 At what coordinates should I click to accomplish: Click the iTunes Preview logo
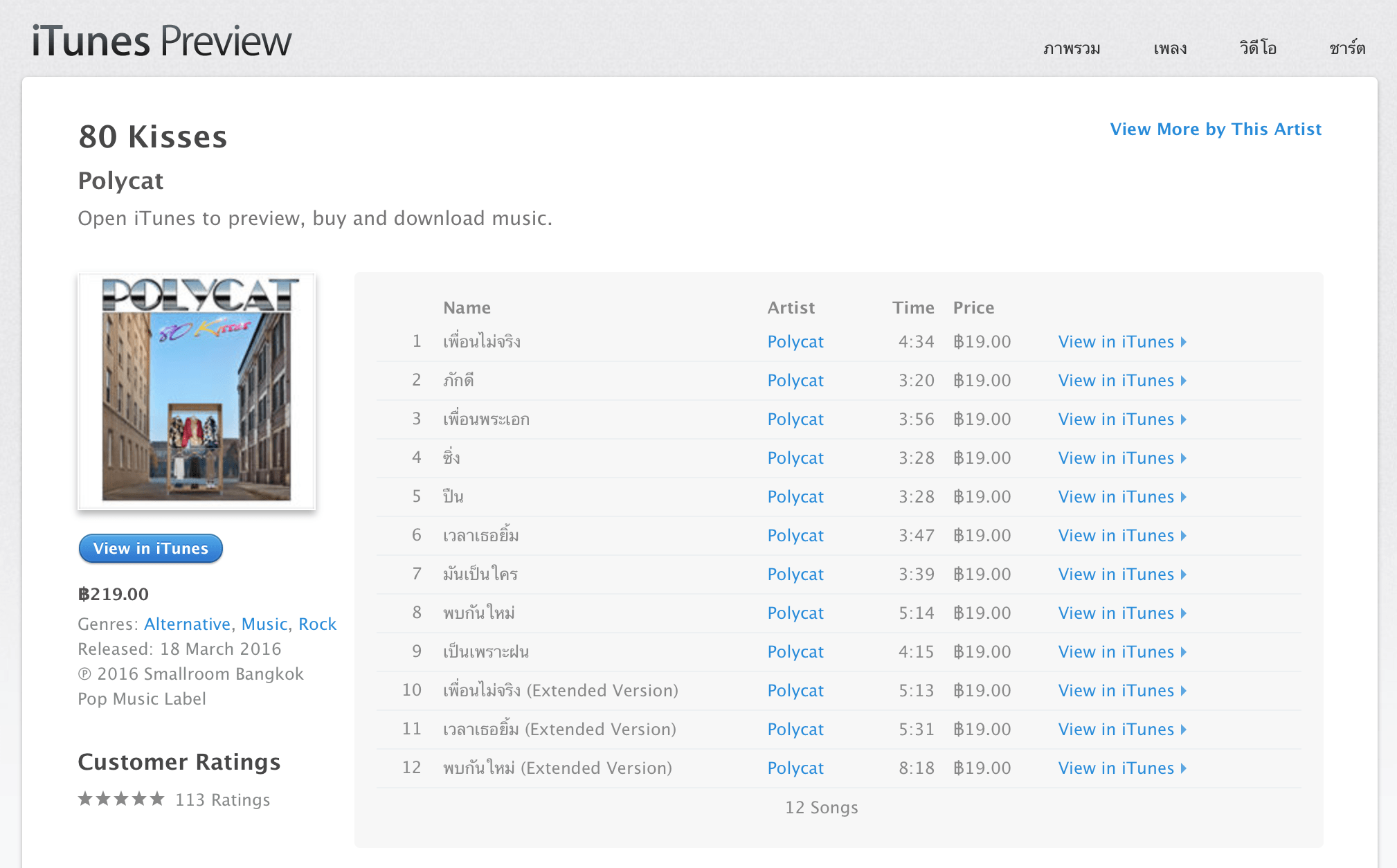pyautogui.click(x=161, y=42)
